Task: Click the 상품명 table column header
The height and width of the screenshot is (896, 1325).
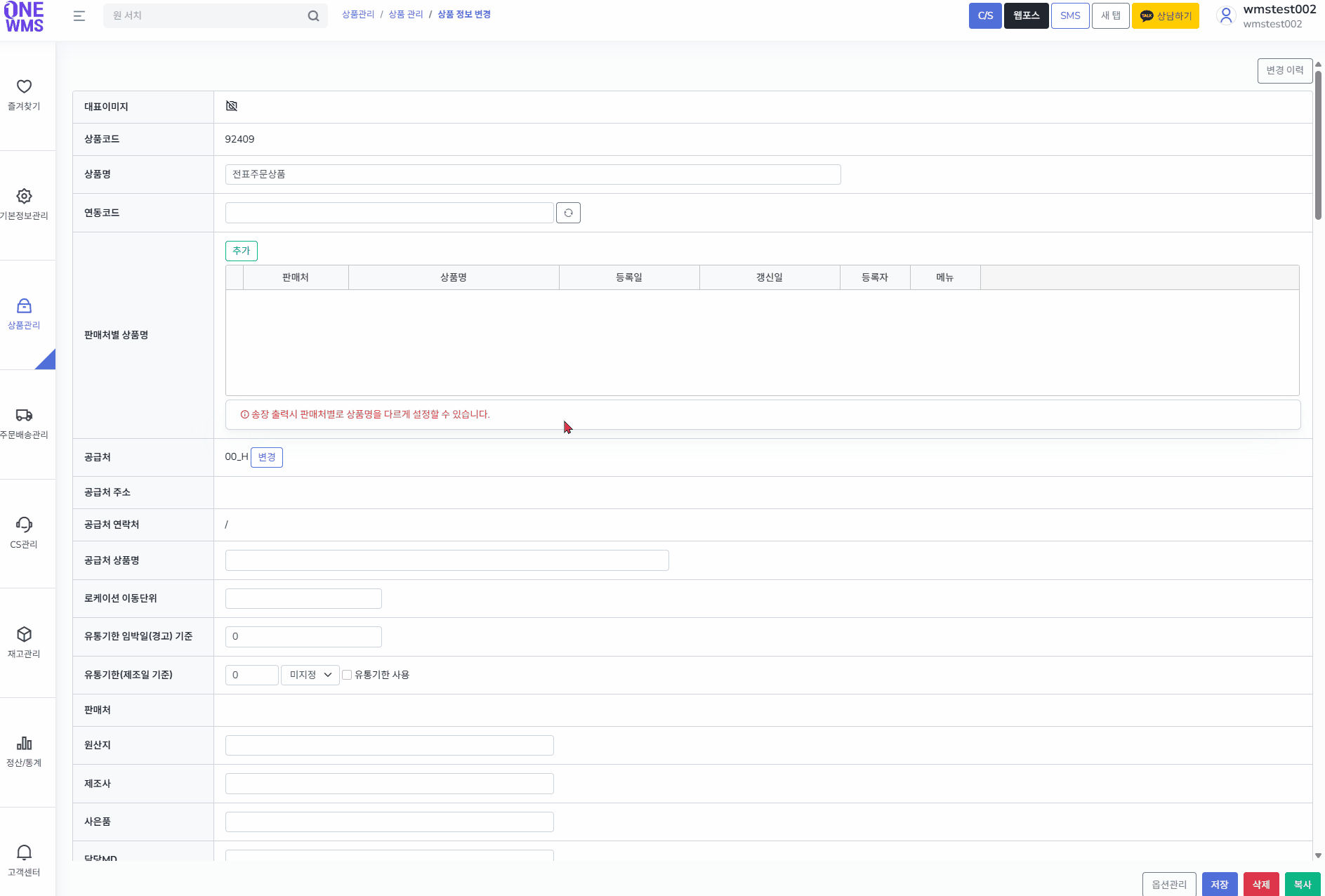Action: [454, 277]
